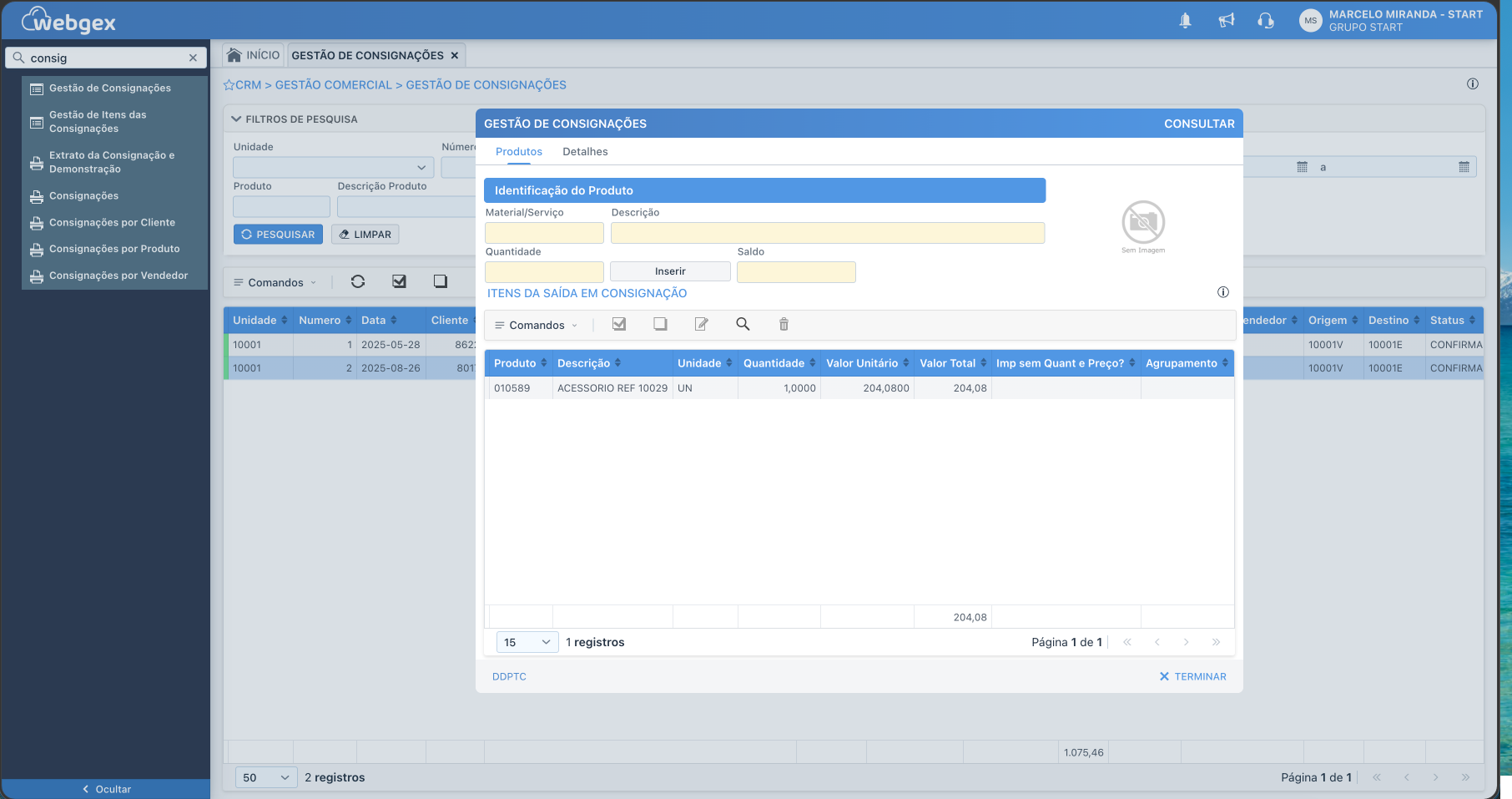
Task: Open dialog page size dropdown showing 15
Action: (x=527, y=642)
